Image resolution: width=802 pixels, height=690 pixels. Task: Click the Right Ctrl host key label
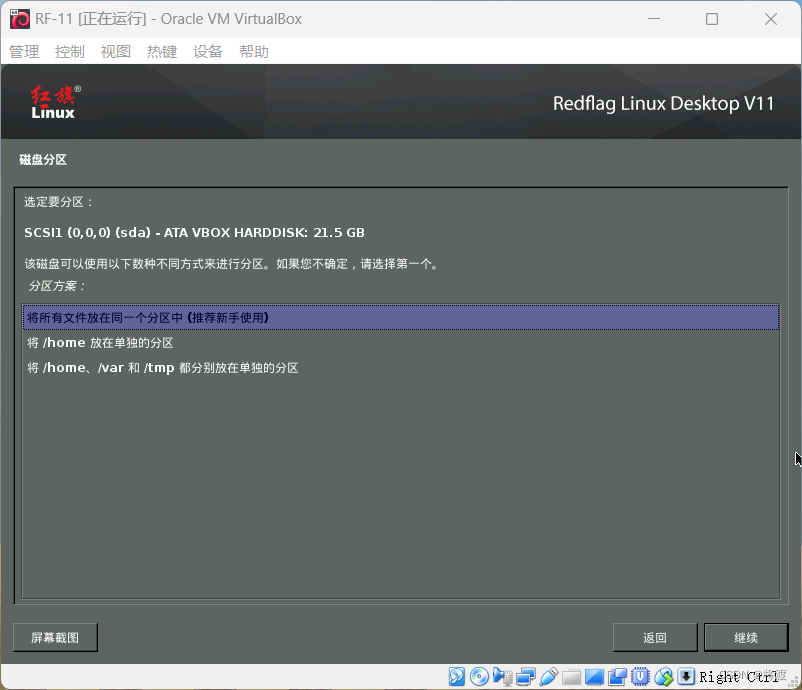739,677
